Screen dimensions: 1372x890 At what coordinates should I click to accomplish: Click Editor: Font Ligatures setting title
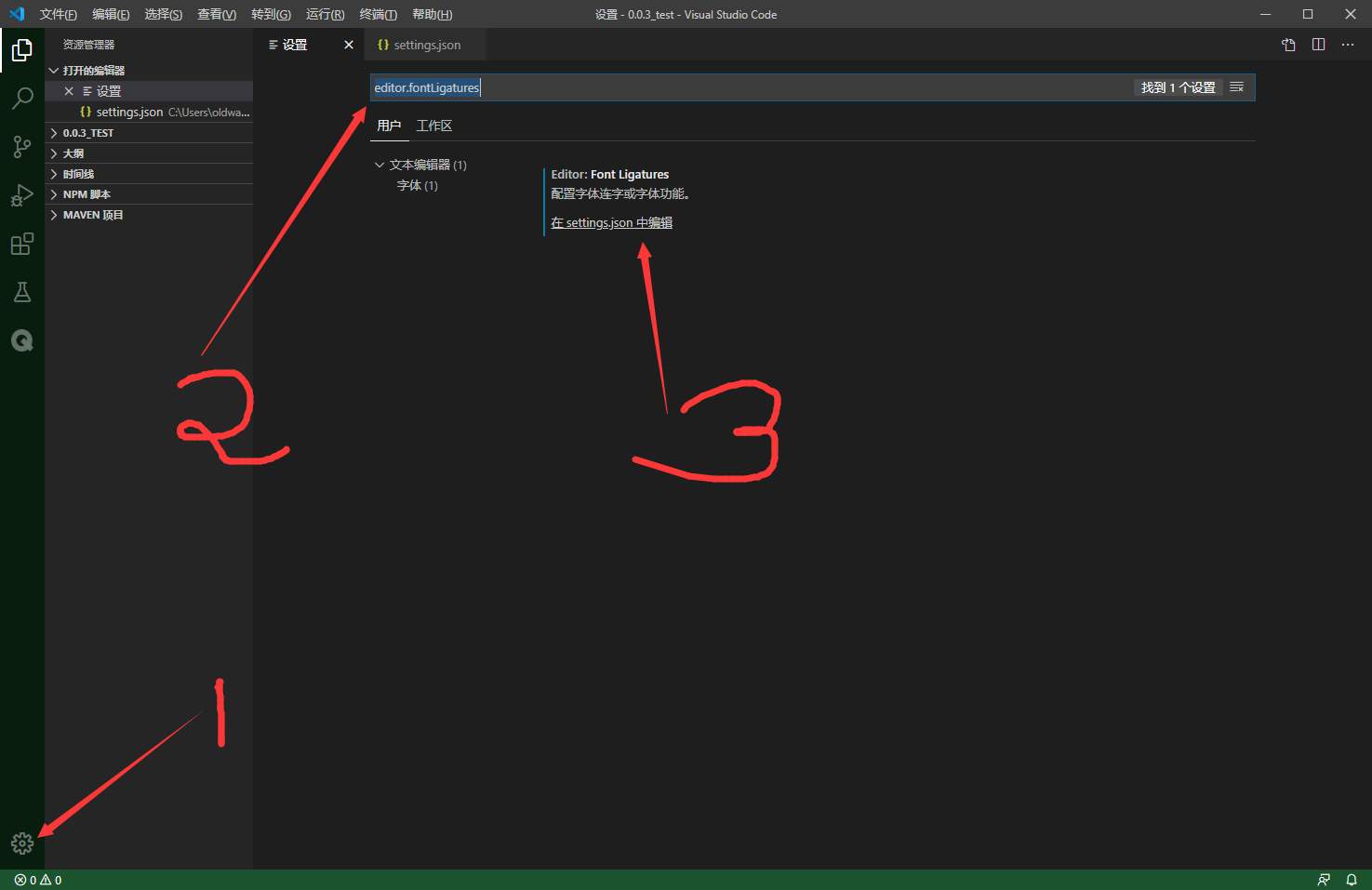[x=610, y=174]
